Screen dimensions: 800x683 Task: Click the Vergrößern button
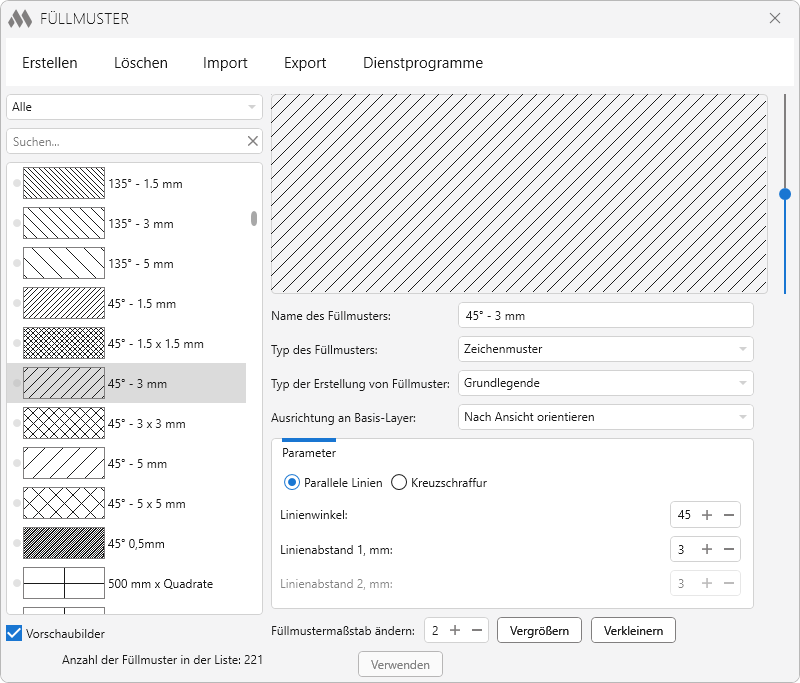pos(539,630)
